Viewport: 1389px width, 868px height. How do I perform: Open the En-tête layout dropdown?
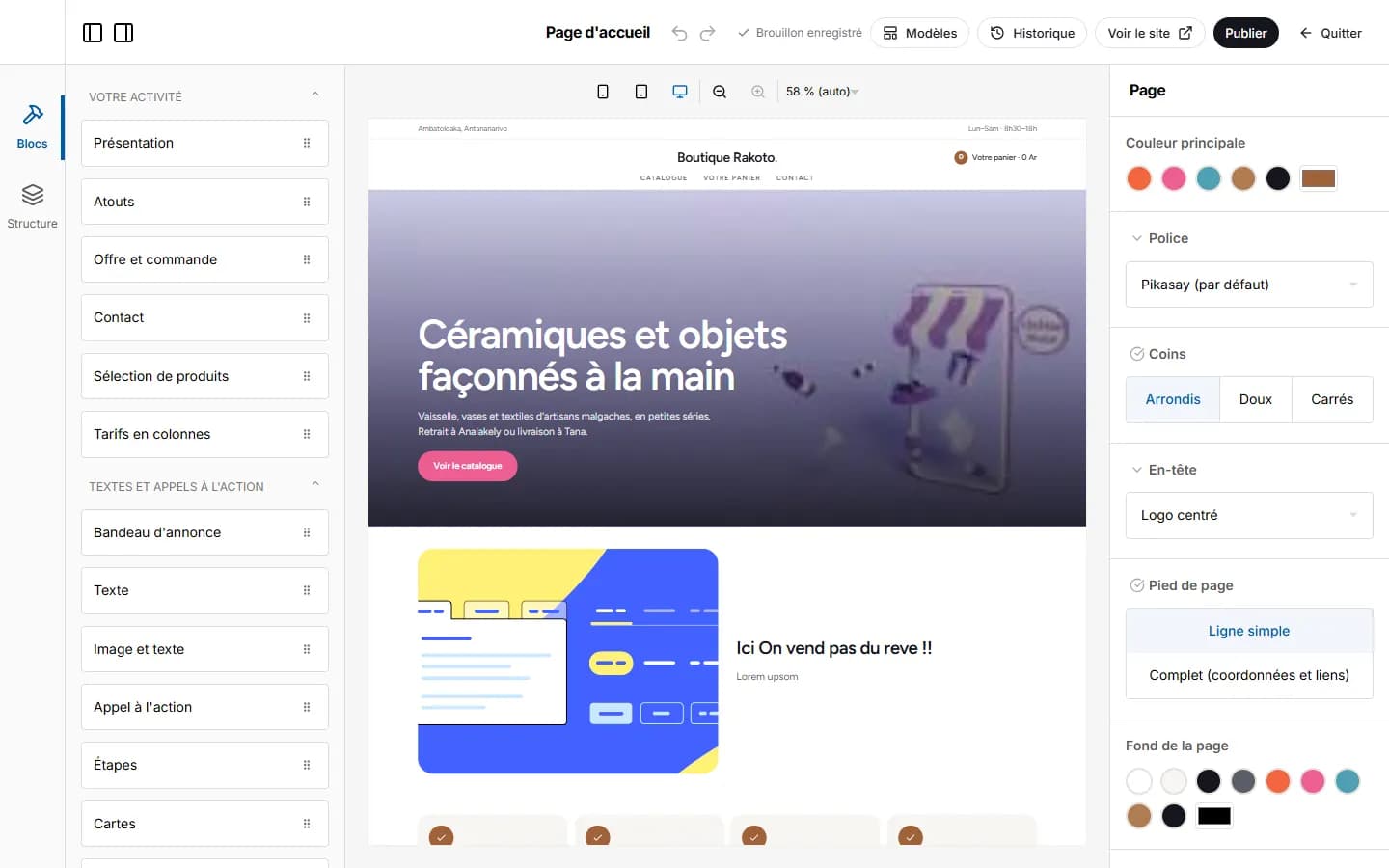coord(1249,515)
